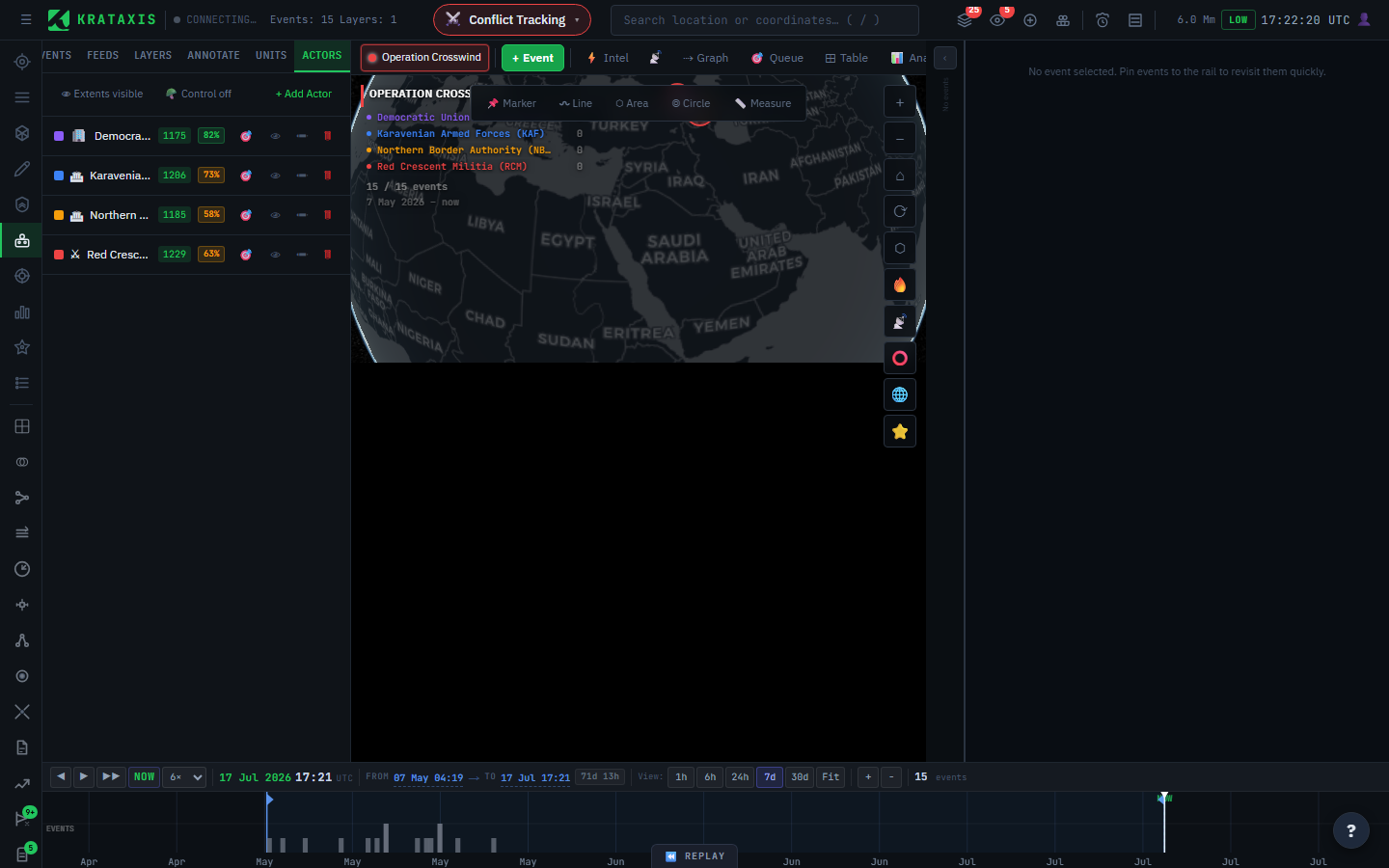Zoom out with map minus button
The image size is (1389, 868).
coord(900,139)
